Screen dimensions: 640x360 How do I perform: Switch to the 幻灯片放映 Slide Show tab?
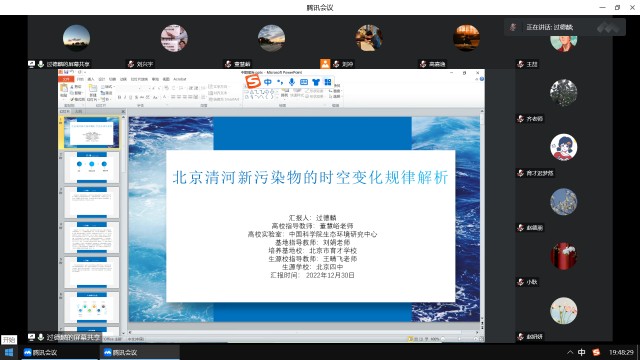(139, 79)
